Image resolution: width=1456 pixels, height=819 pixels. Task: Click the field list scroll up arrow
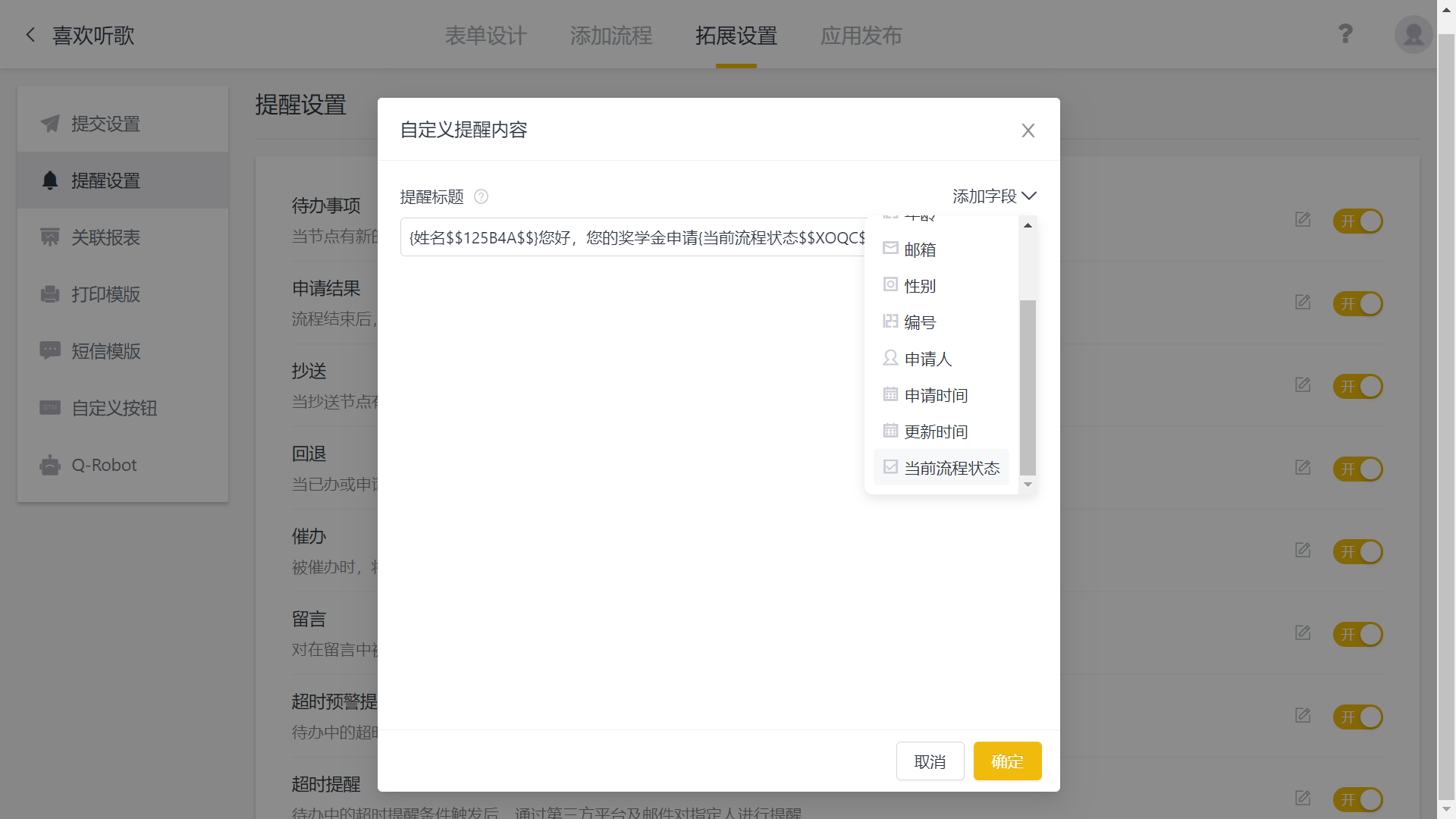[x=1028, y=225]
